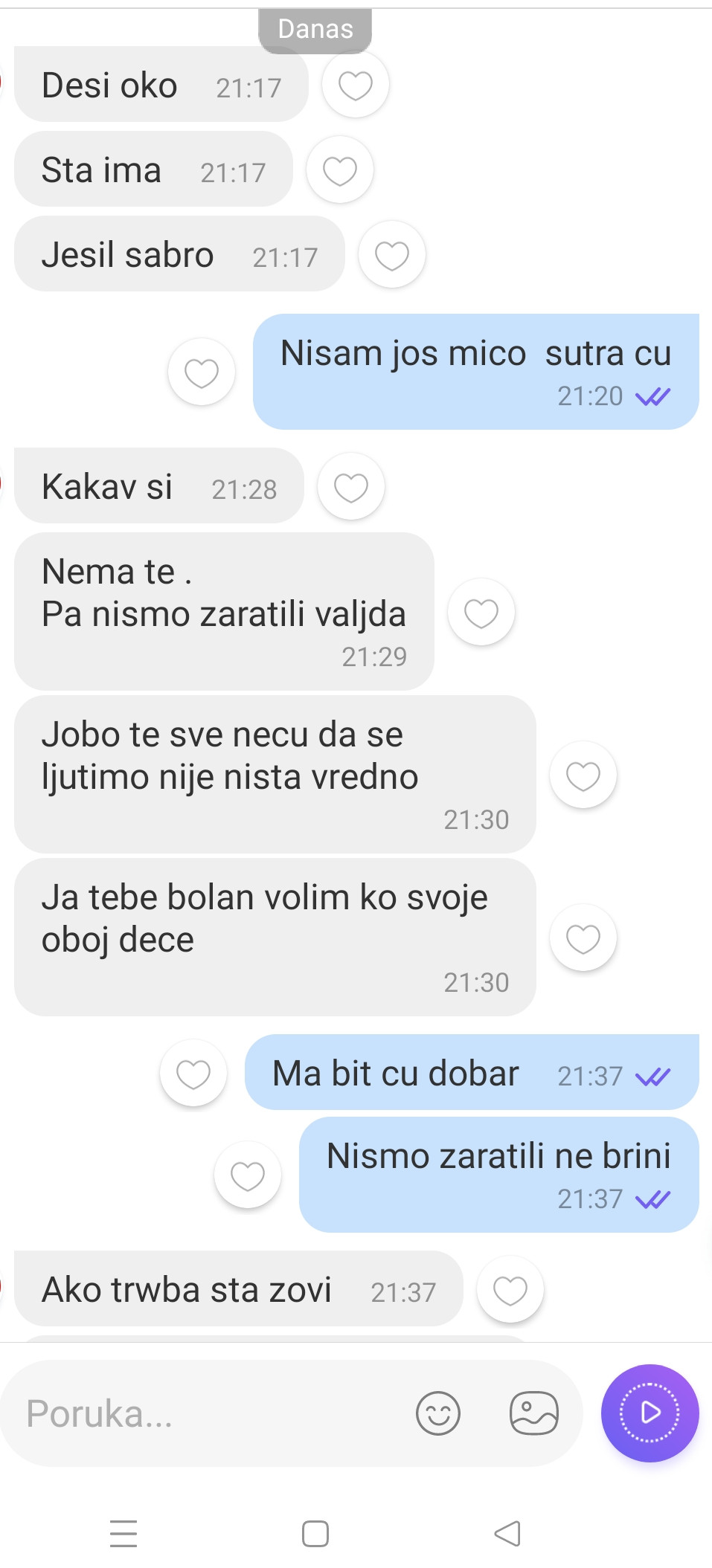The image size is (712, 1568).
Task: Like the "Kakav si" message
Action: 351,487
